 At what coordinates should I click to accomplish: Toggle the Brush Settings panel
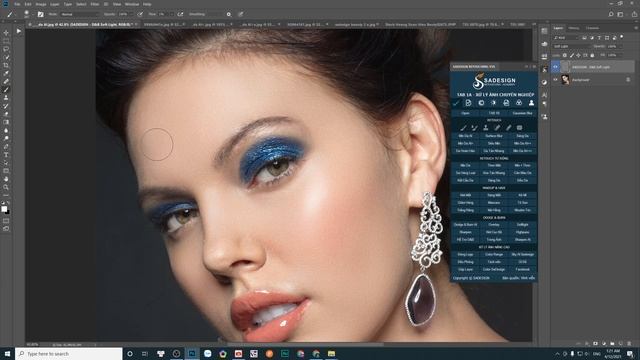pos(40,14)
